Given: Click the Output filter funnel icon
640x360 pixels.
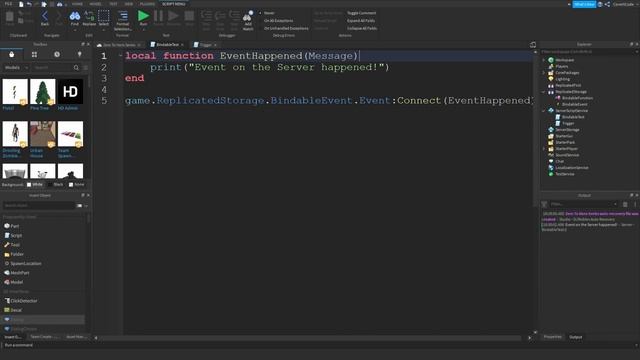Looking at the screenshot, I should [x=544, y=204].
